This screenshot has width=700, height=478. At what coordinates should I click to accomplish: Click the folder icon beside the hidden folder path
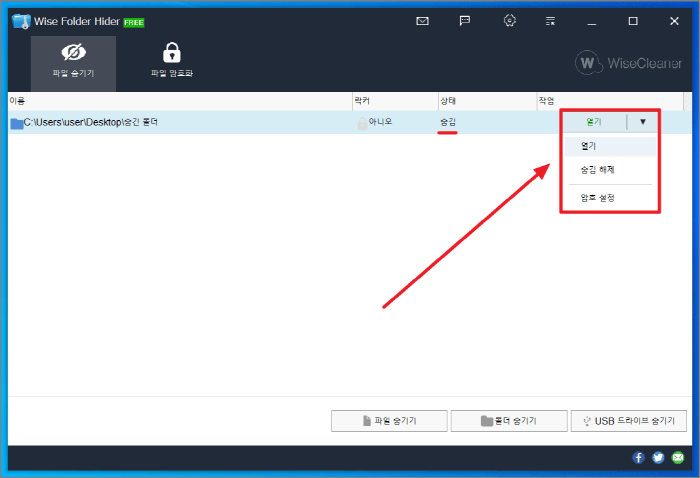coord(17,123)
